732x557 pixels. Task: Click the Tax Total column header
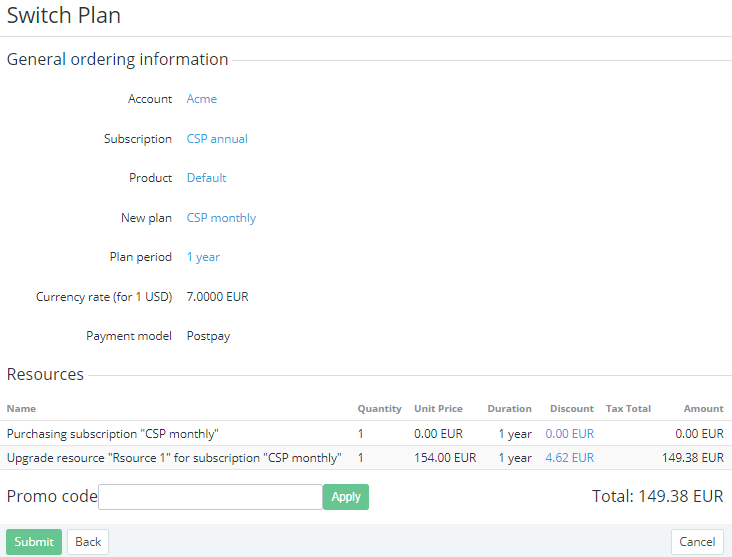[x=628, y=409]
